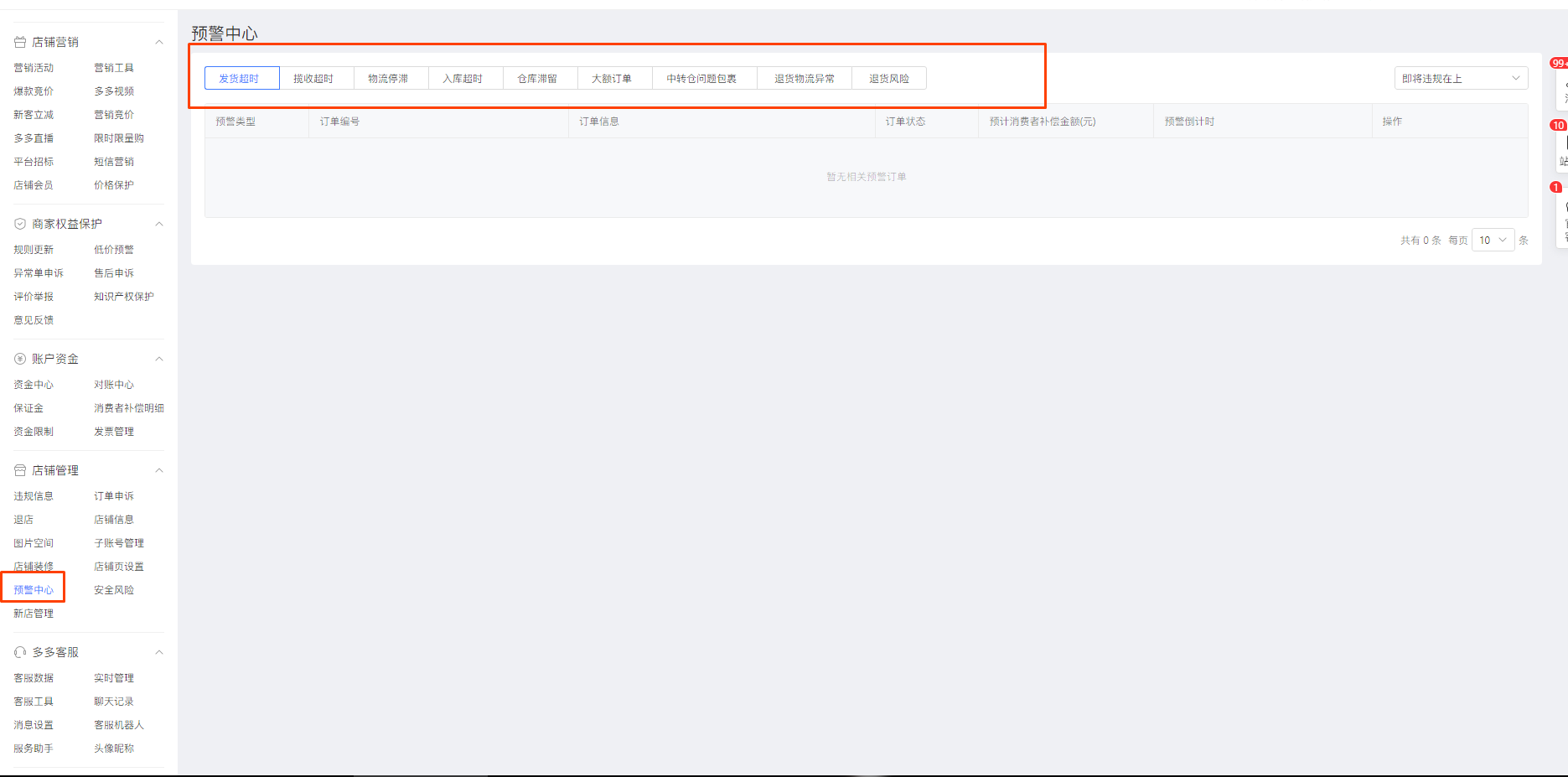Viewport: 1568px width, 777px height.
Task: Click the gift icon beside 店铺营销
Action: coord(20,42)
